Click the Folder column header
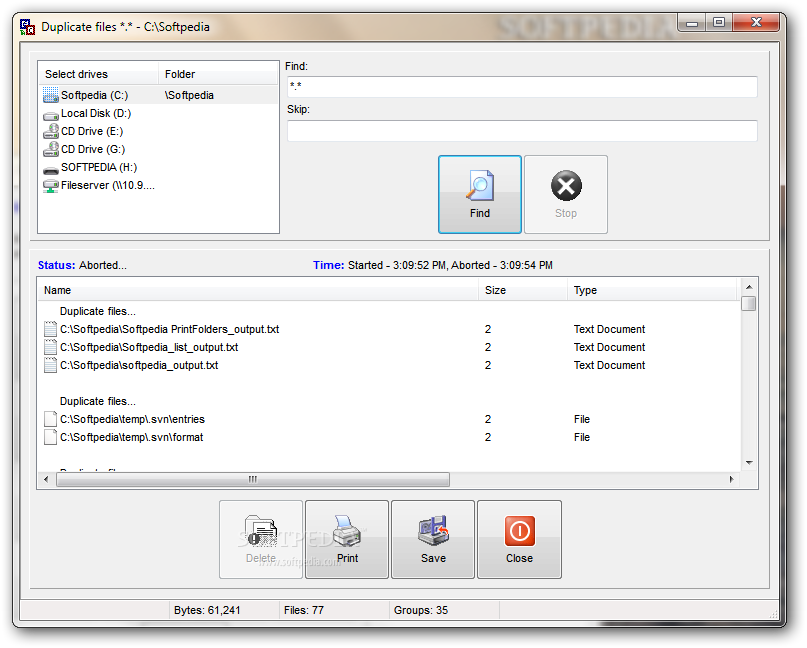 point(218,74)
